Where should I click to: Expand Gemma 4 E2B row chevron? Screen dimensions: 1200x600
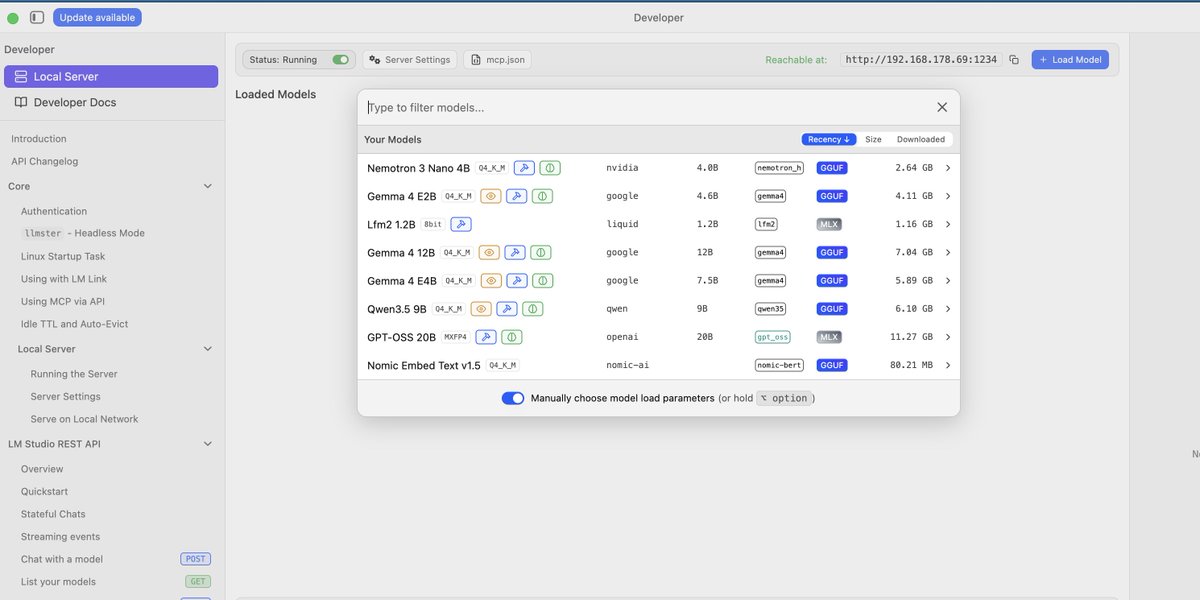(947, 196)
